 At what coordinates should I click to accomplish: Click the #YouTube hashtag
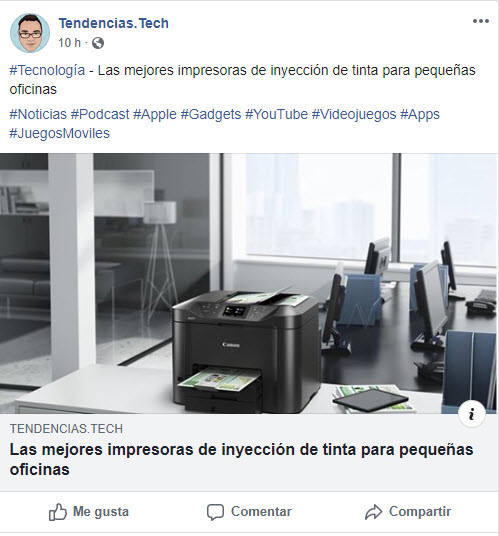pyautogui.click(x=277, y=114)
